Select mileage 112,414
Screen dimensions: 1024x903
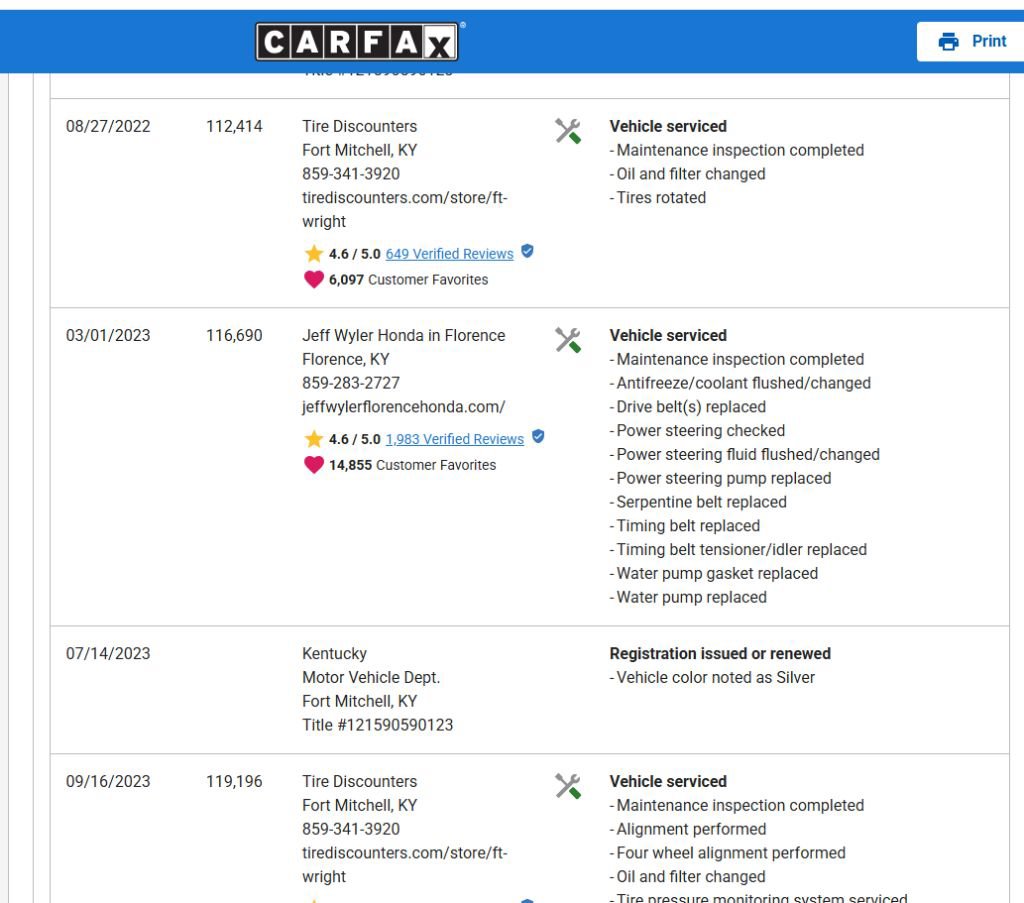tap(234, 127)
